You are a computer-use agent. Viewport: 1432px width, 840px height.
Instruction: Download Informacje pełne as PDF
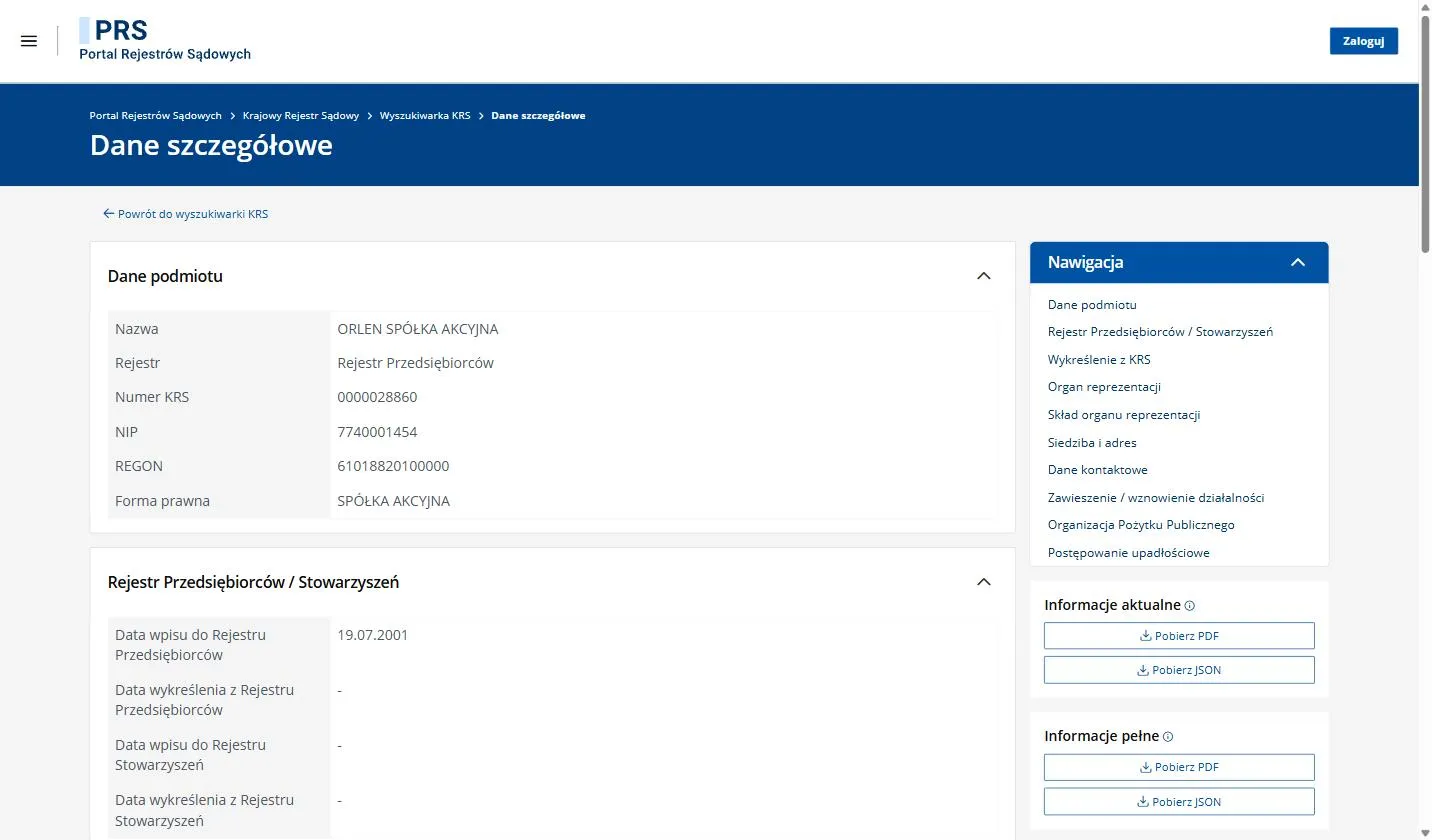[x=1179, y=767]
